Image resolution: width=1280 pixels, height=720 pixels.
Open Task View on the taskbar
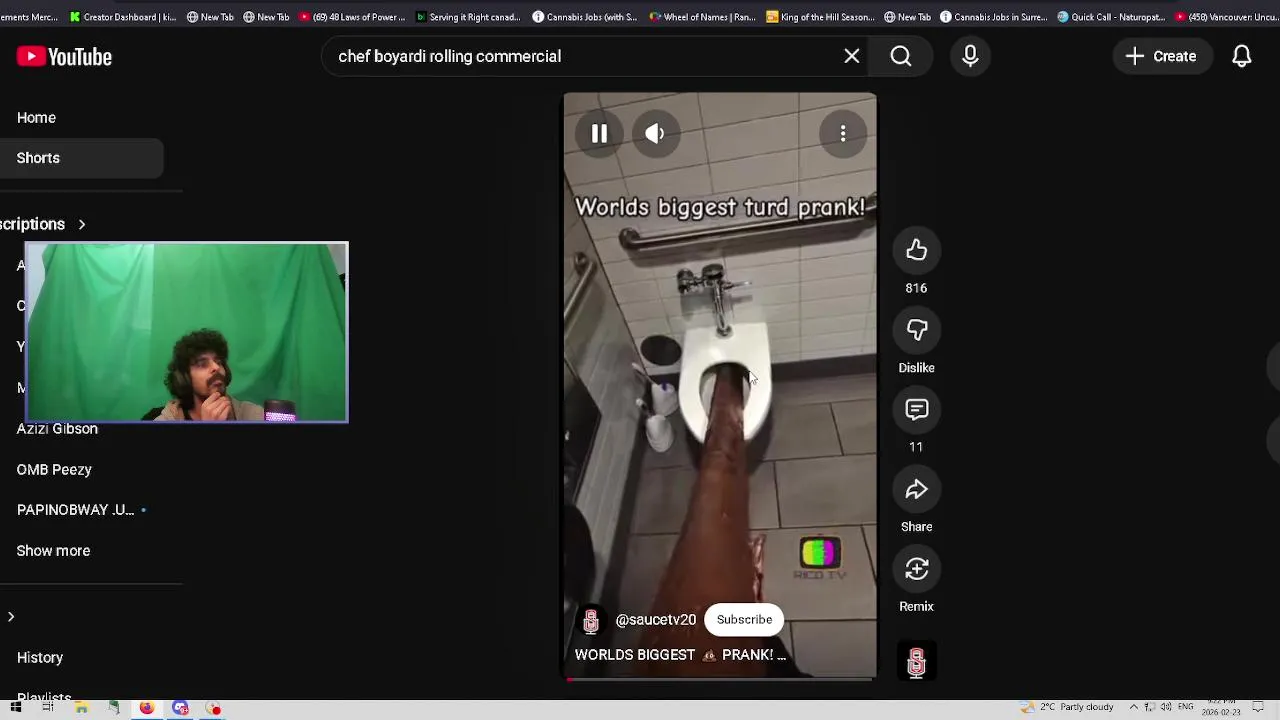[47, 709]
